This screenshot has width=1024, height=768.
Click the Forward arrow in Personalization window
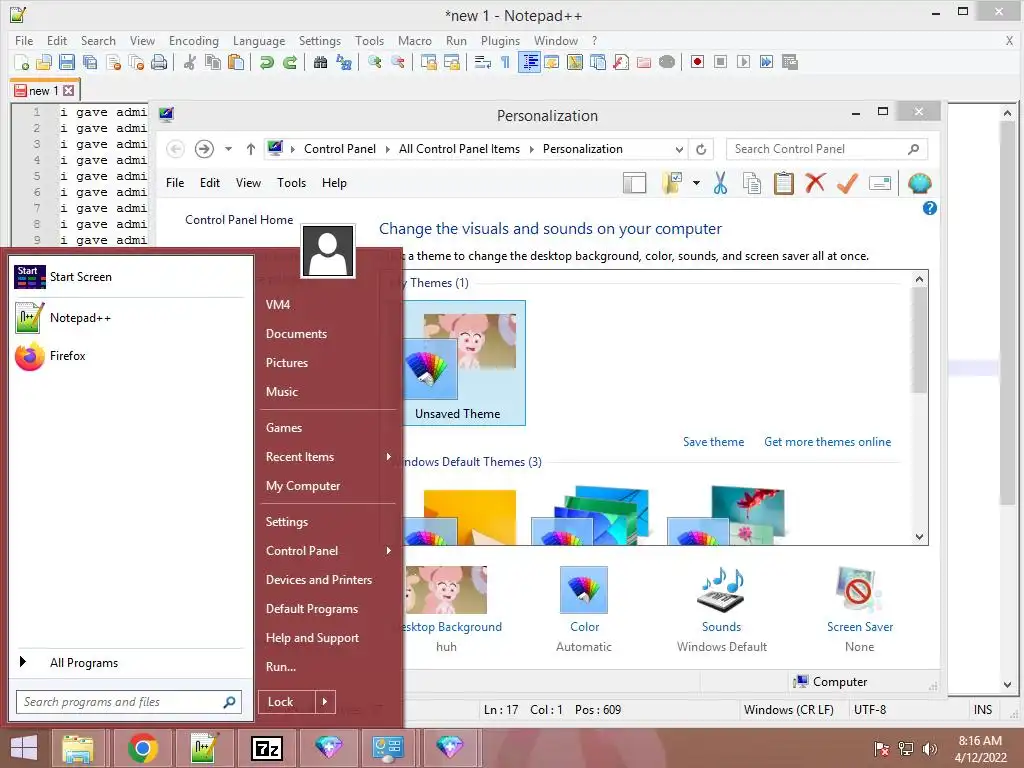click(204, 149)
